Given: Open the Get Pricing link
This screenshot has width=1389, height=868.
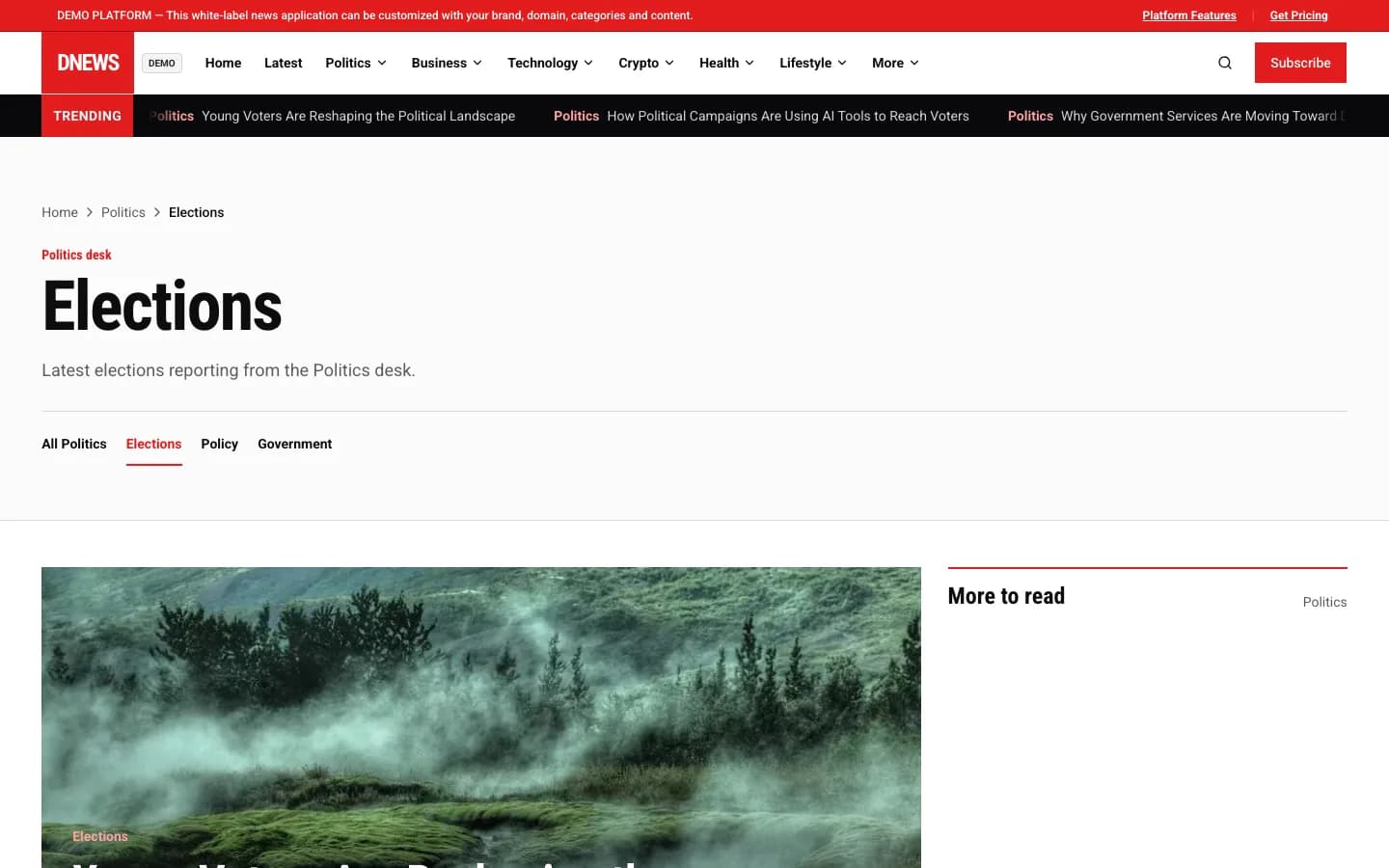Looking at the screenshot, I should (1298, 15).
